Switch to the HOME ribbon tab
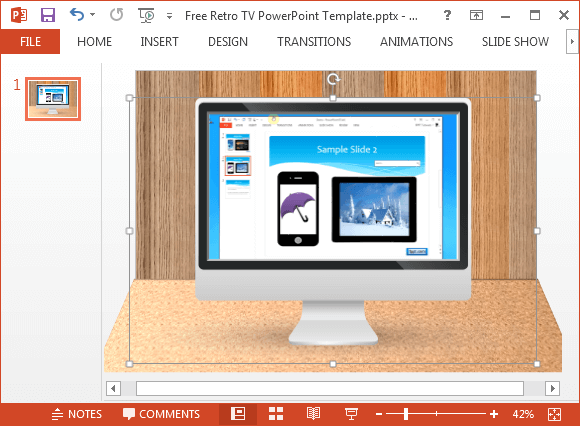Viewport: 580px width, 426px height. click(94, 41)
